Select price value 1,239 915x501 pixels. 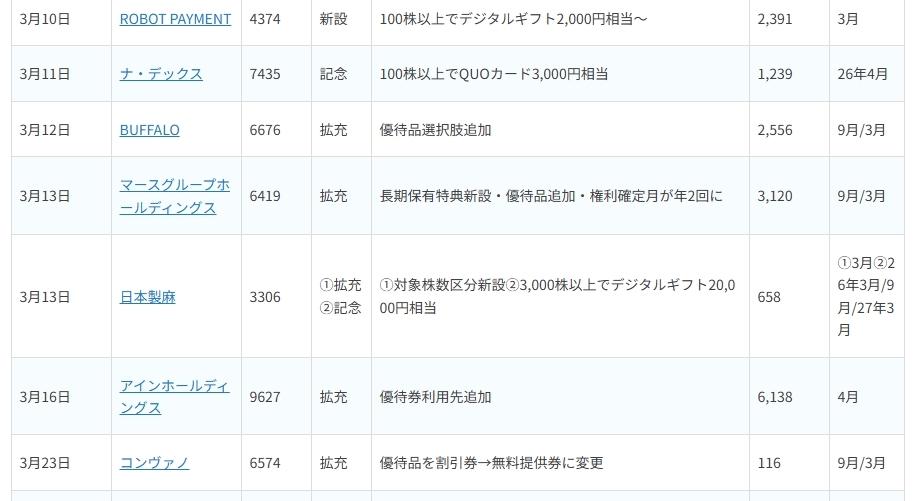(775, 74)
